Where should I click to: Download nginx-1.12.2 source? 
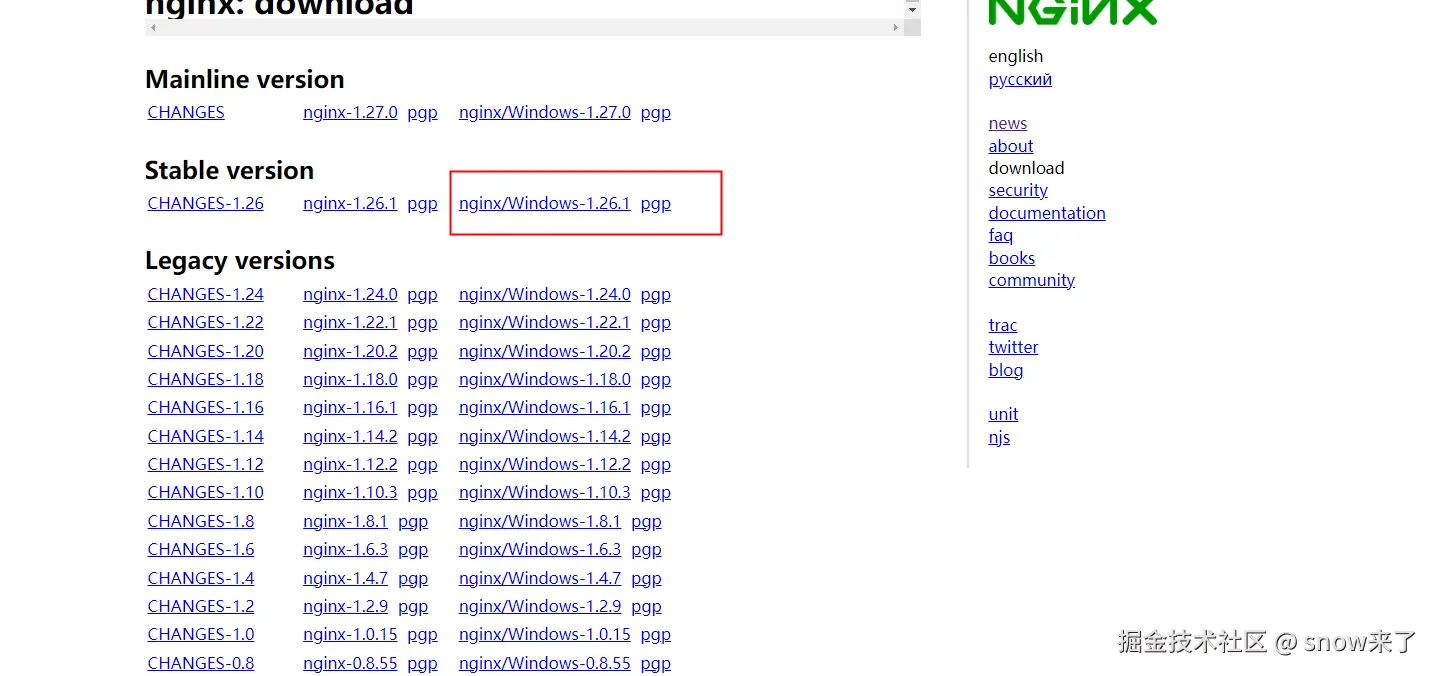(350, 464)
